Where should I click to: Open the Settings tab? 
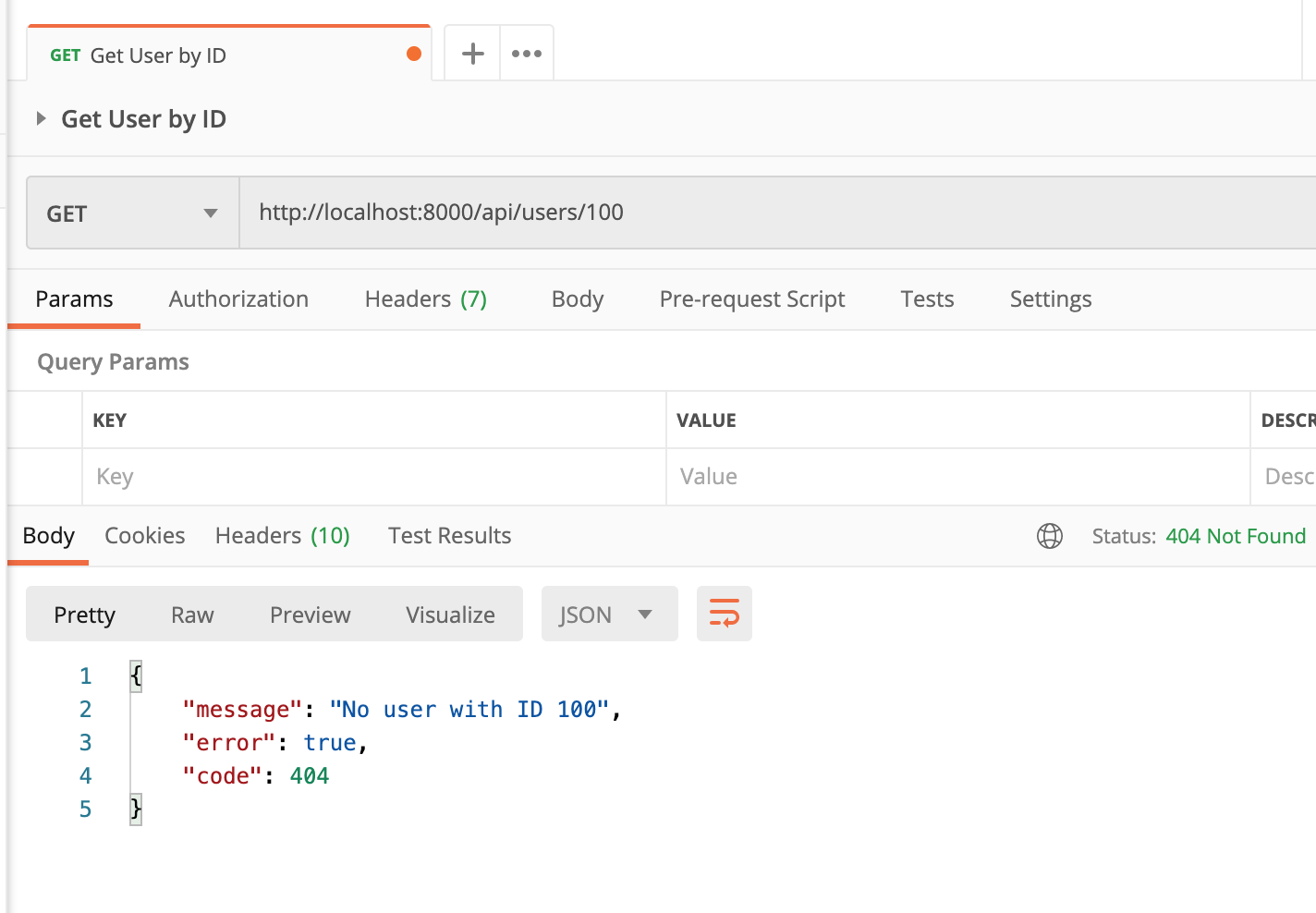pyautogui.click(x=1051, y=298)
